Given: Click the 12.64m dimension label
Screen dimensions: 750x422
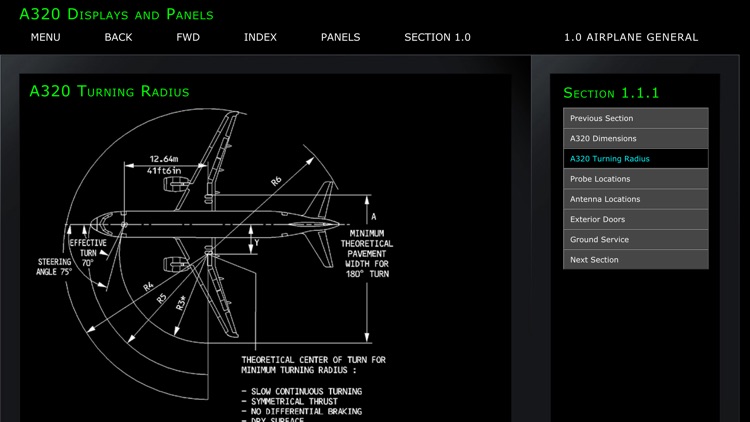Looking at the screenshot, I should click(x=164, y=159).
